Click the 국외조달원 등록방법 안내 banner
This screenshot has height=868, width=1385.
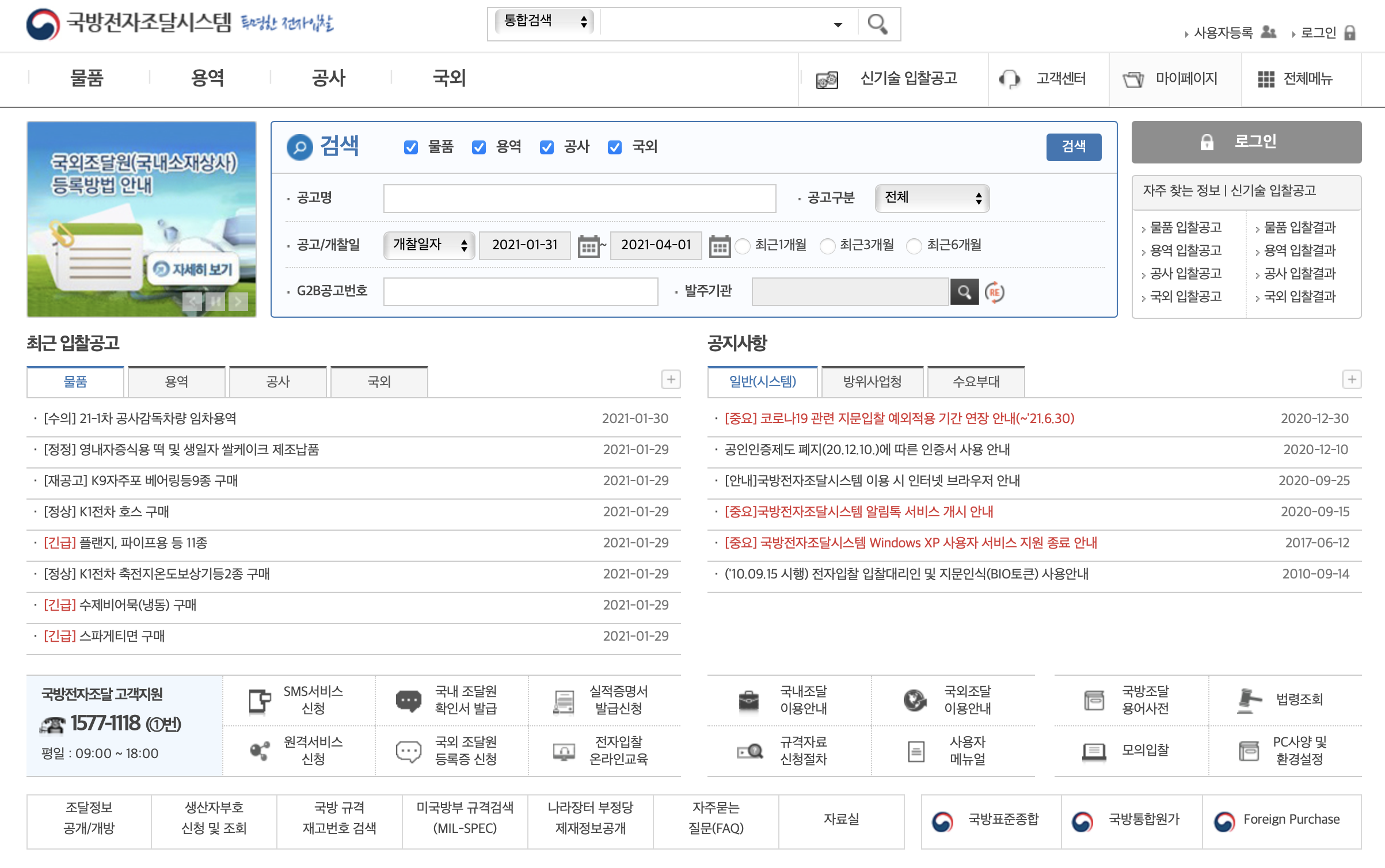pos(142,219)
